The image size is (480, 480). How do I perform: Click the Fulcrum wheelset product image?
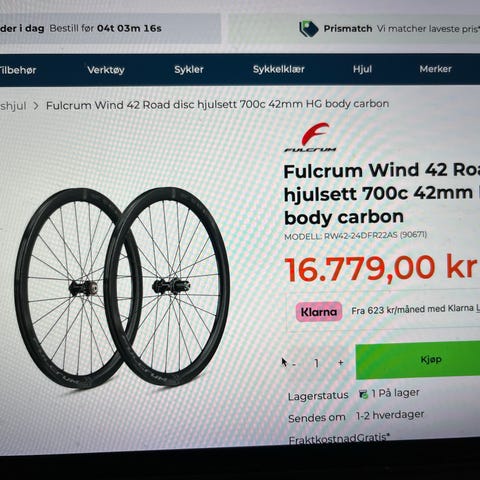(122, 288)
